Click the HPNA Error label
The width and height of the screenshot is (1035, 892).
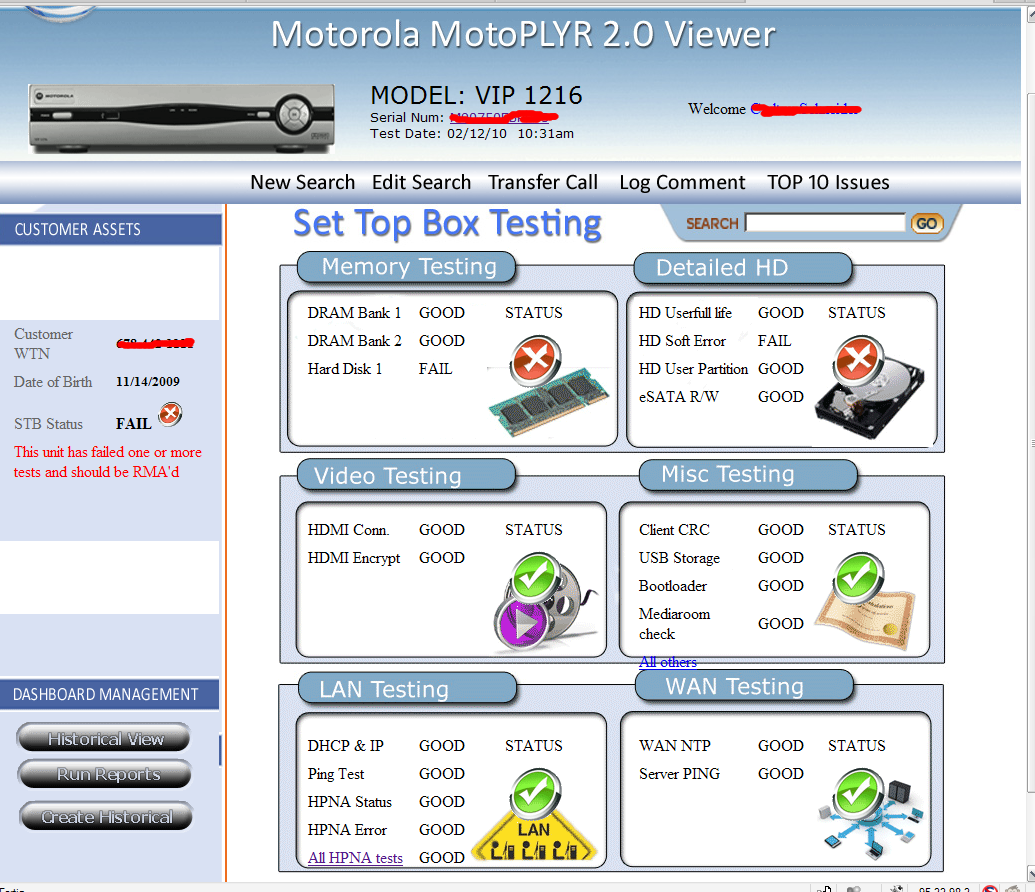[x=347, y=830]
